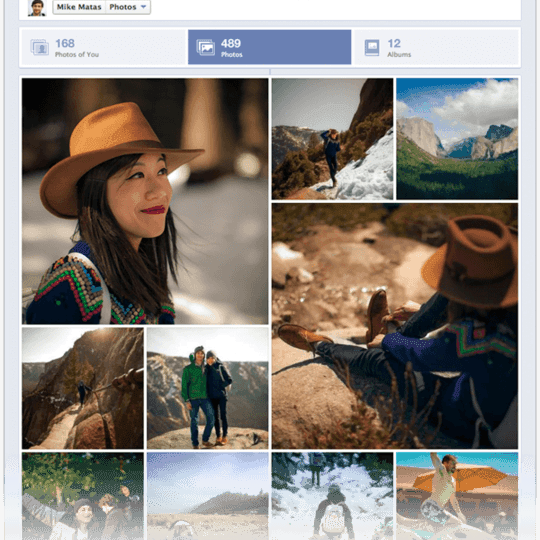Screen dimensions: 540x540
Task: Open backpacker in snowy woods photo
Action: (332, 496)
